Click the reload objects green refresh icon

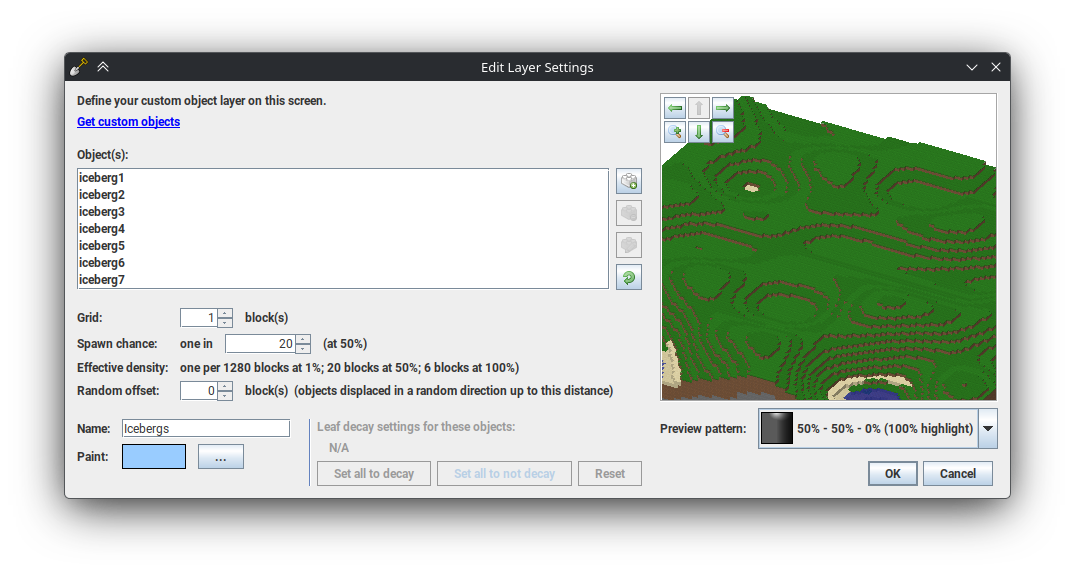628,277
